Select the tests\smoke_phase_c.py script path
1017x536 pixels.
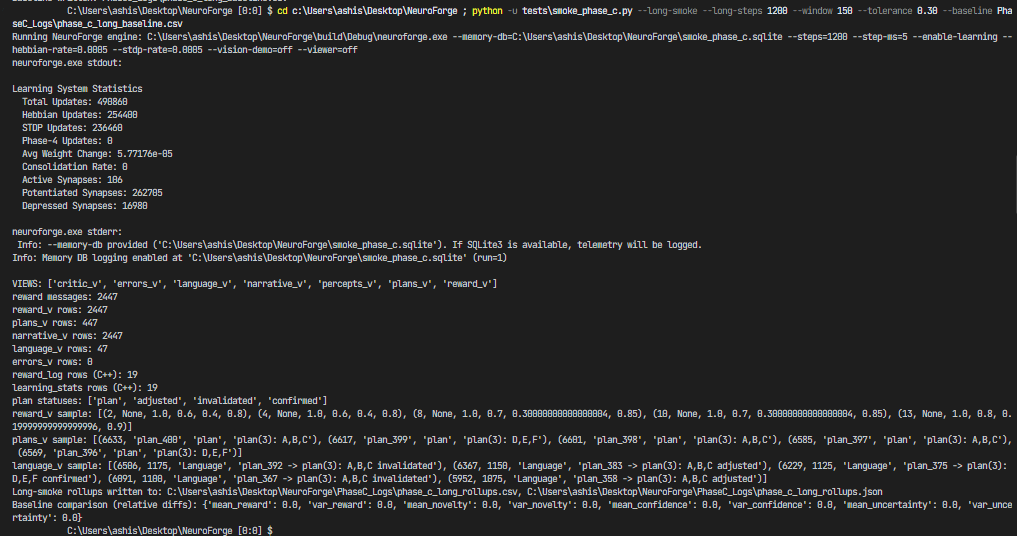coord(577,11)
